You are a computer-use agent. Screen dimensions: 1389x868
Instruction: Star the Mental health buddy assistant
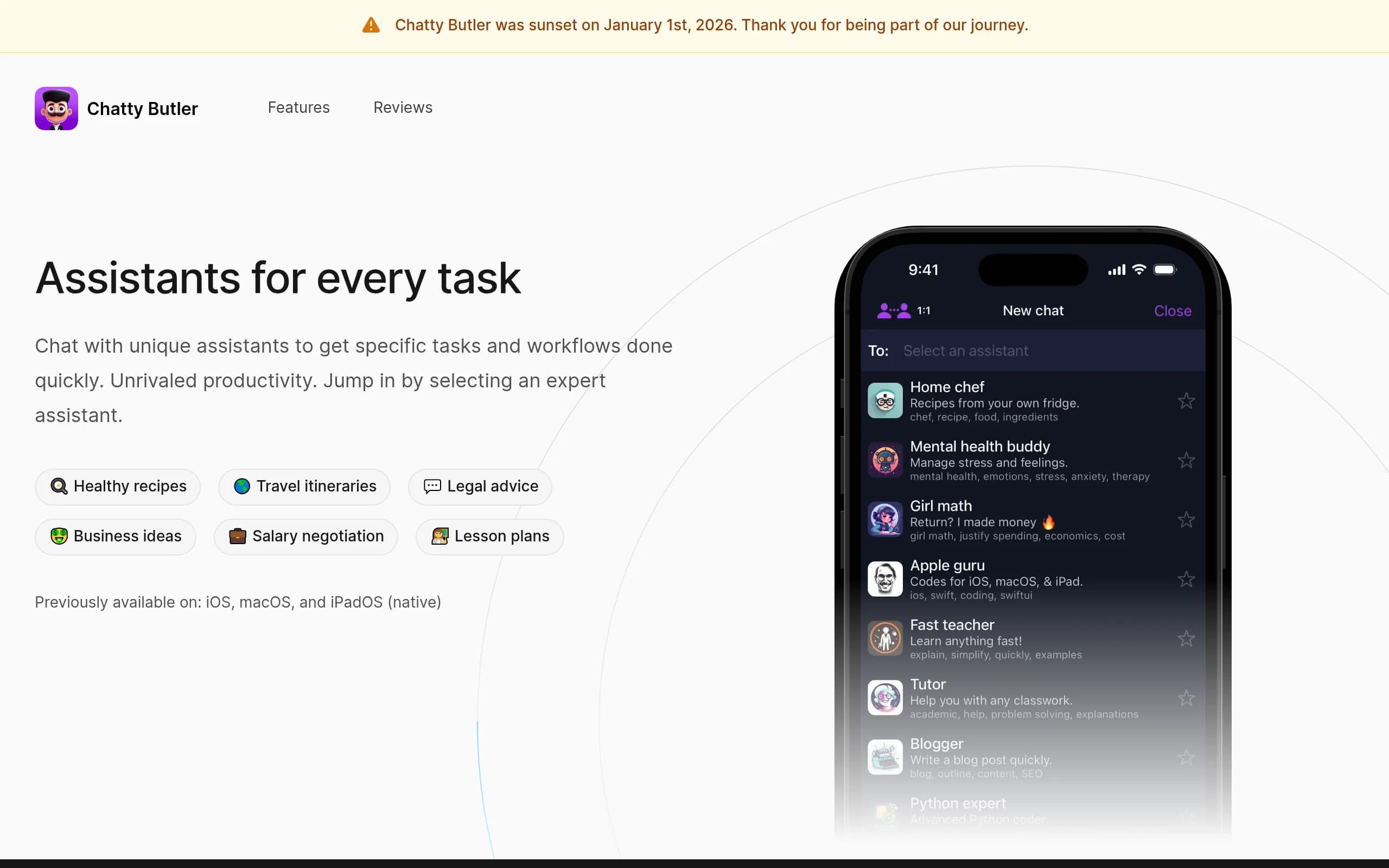pyautogui.click(x=1186, y=460)
